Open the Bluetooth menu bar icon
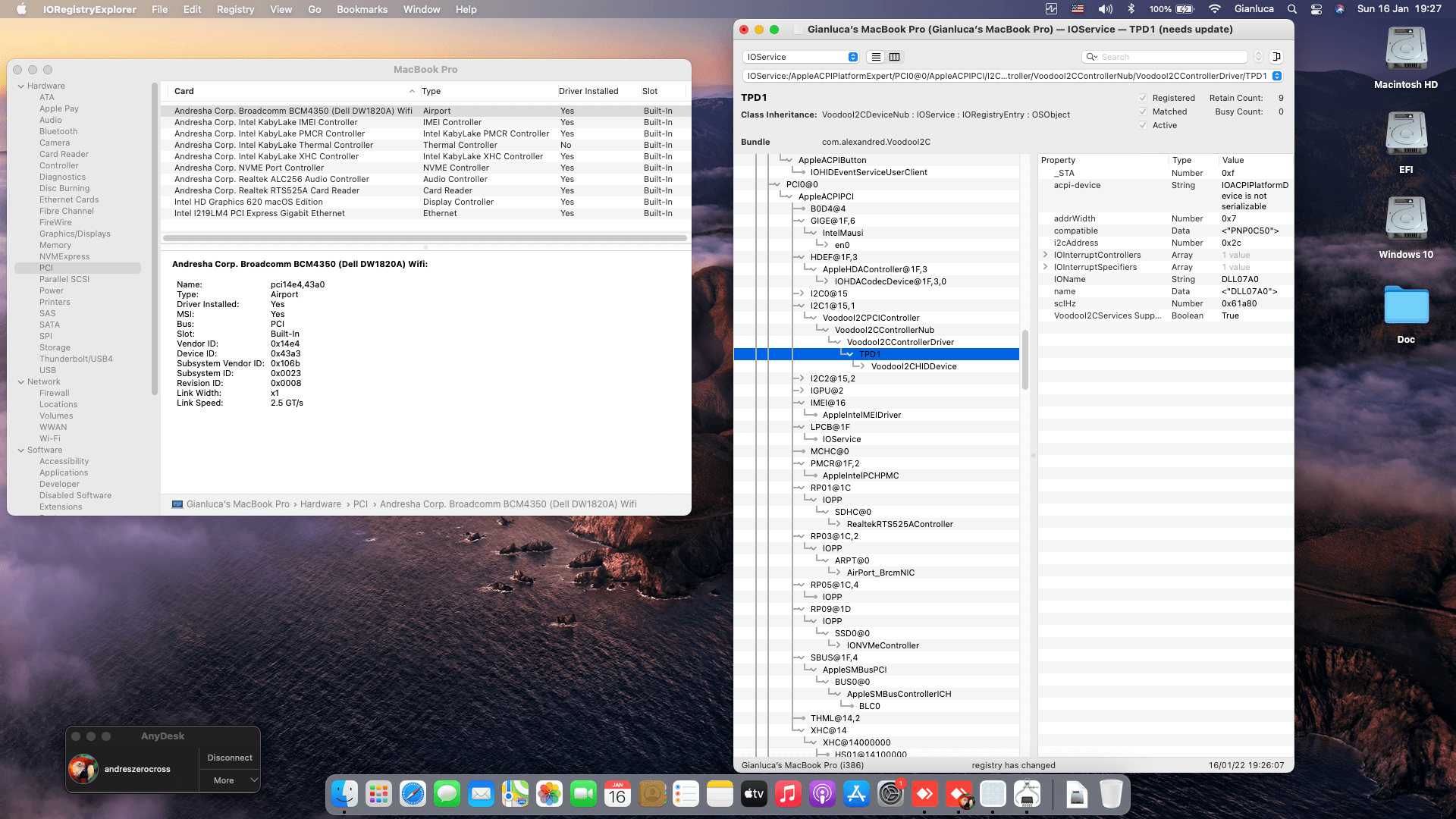This screenshot has height=819, width=1456. coord(1131,9)
